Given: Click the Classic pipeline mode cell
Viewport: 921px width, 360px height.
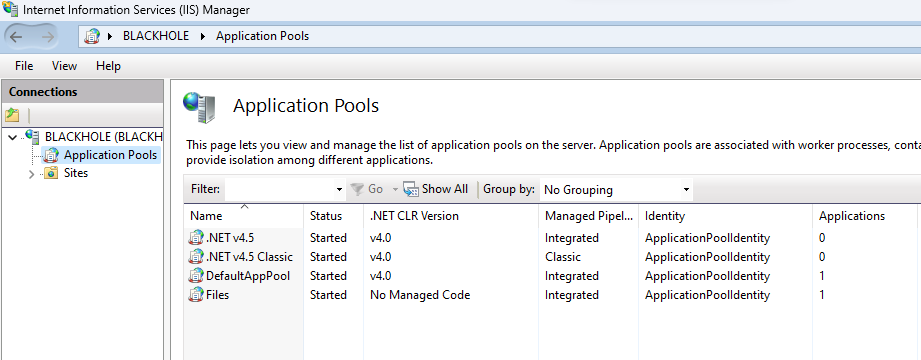Looking at the screenshot, I should coord(563,257).
